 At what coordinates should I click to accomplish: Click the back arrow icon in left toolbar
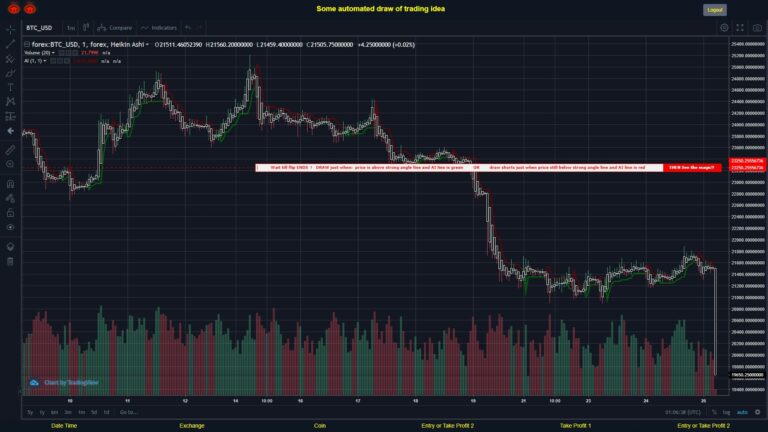pyautogui.click(x=10, y=131)
